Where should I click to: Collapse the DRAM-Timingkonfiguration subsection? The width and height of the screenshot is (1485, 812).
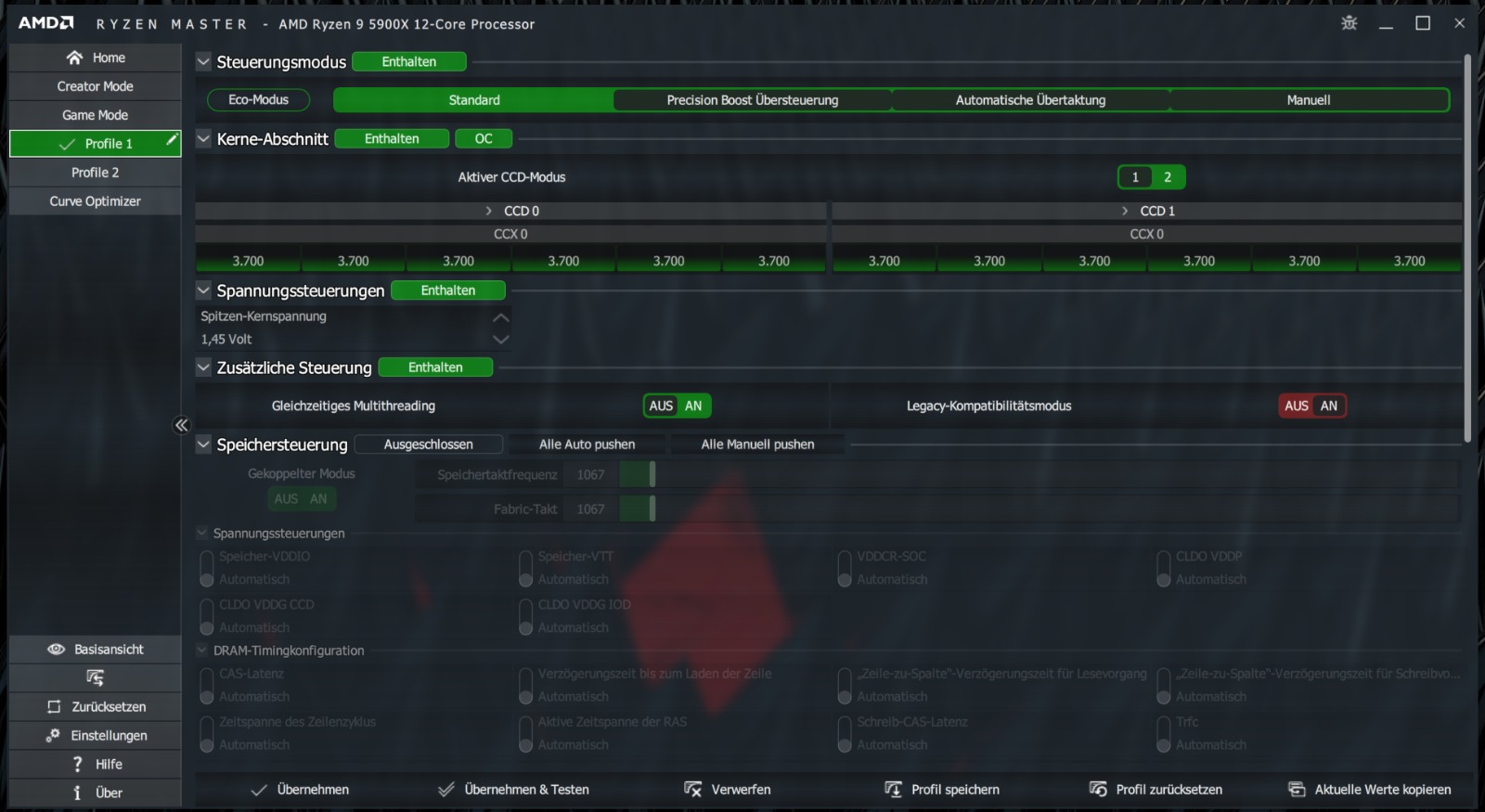(202, 651)
